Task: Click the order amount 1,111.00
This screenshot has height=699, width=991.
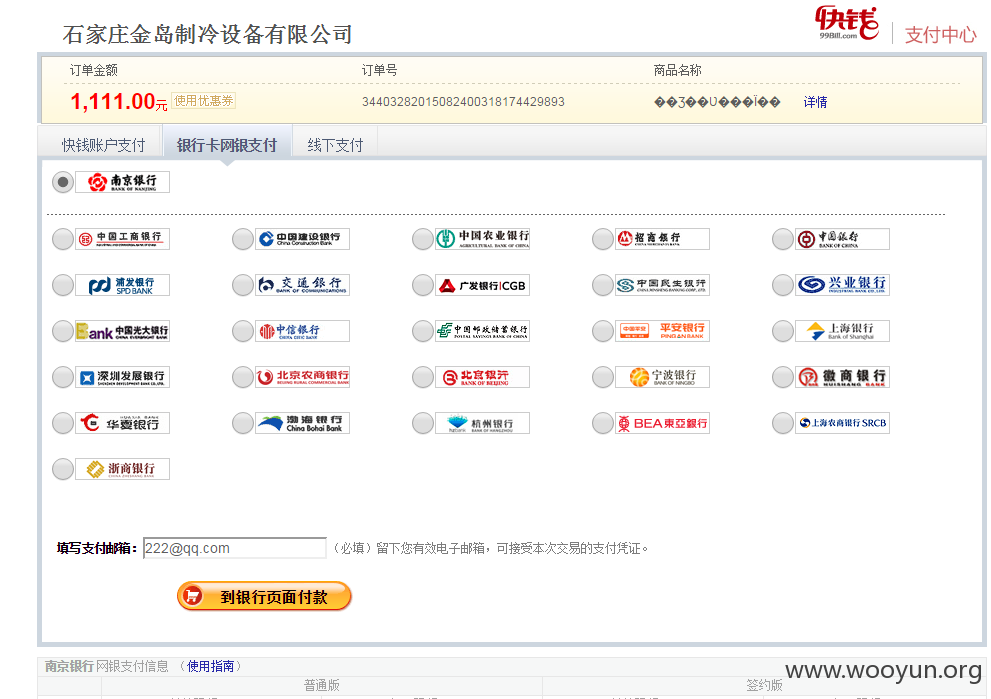Action: [112, 102]
